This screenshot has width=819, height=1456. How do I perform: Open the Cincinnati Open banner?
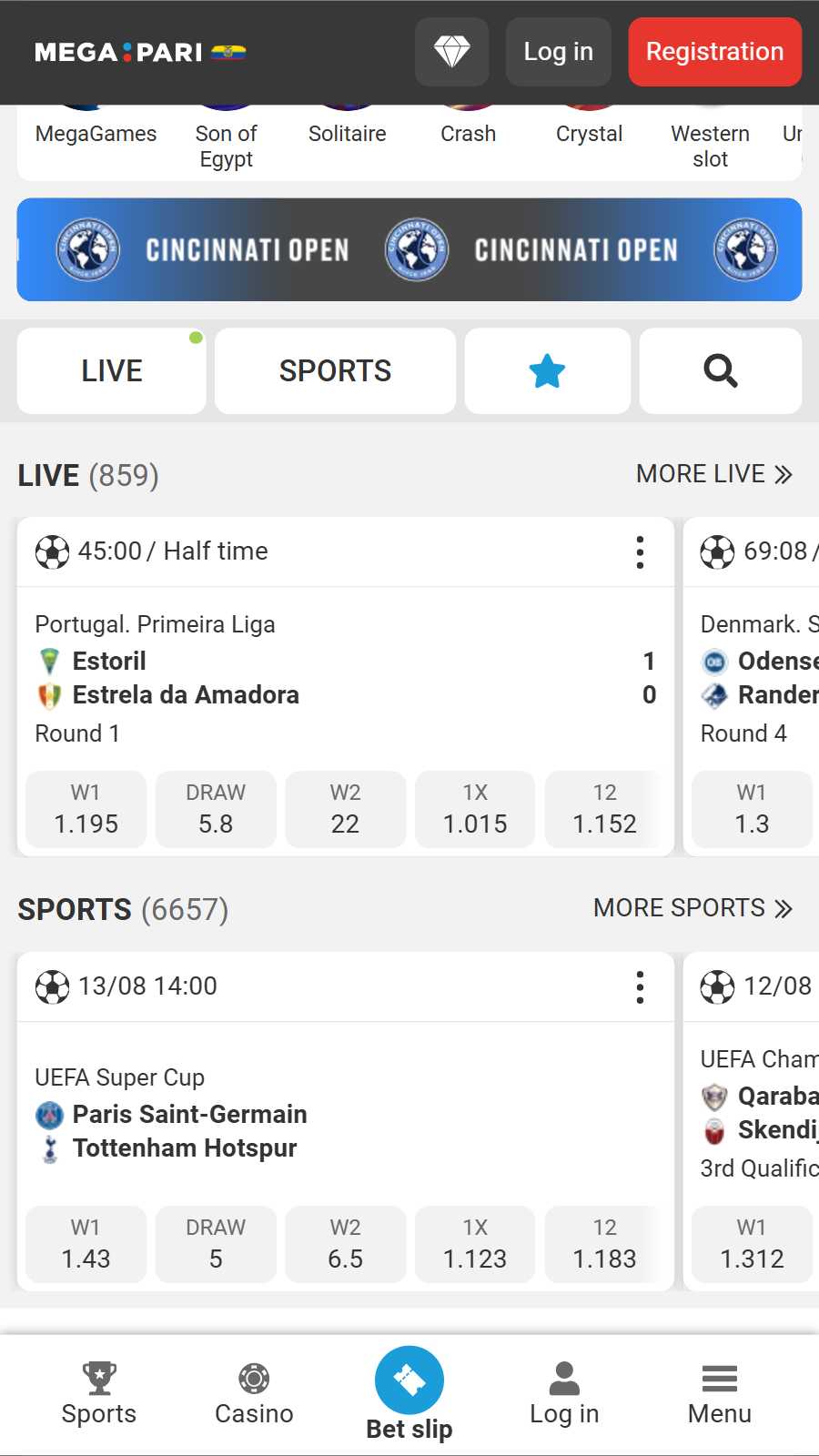pyautogui.click(x=409, y=249)
